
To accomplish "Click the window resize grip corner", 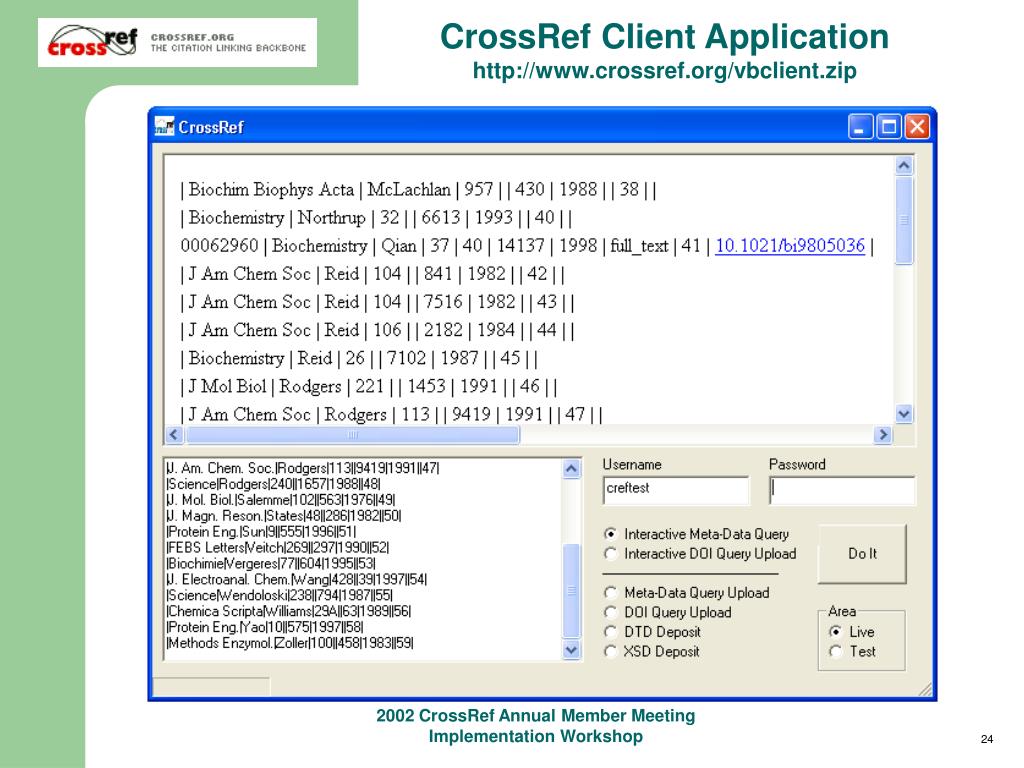I will pos(926,690).
